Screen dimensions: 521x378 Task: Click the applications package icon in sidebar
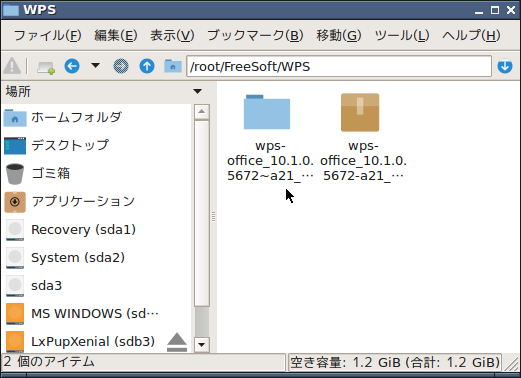click(x=15, y=202)
